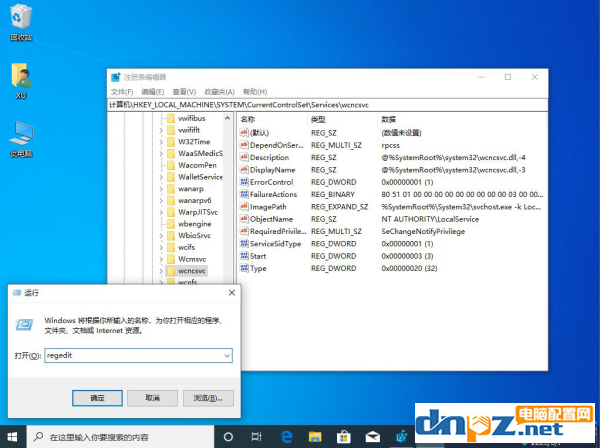
Task: Select the W32Time folder icon
Action: pos(171,142)
